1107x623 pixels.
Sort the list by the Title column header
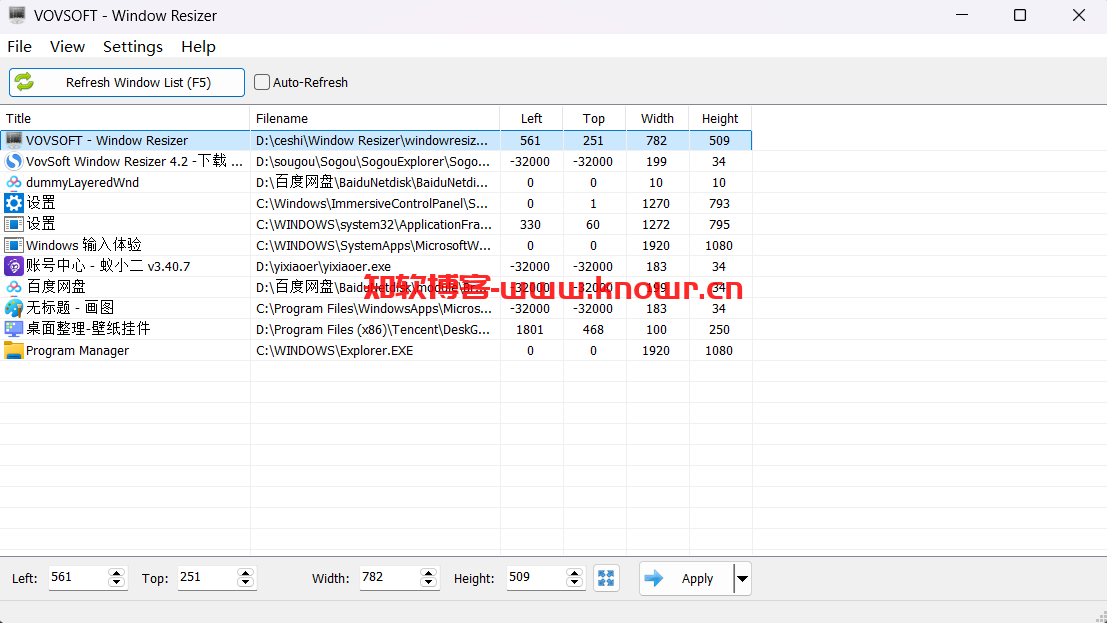[x=125, y=118]
